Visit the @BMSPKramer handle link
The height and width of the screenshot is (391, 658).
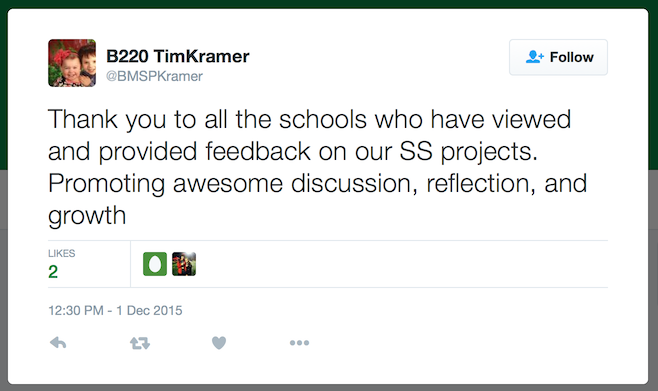tap(154, 76)
